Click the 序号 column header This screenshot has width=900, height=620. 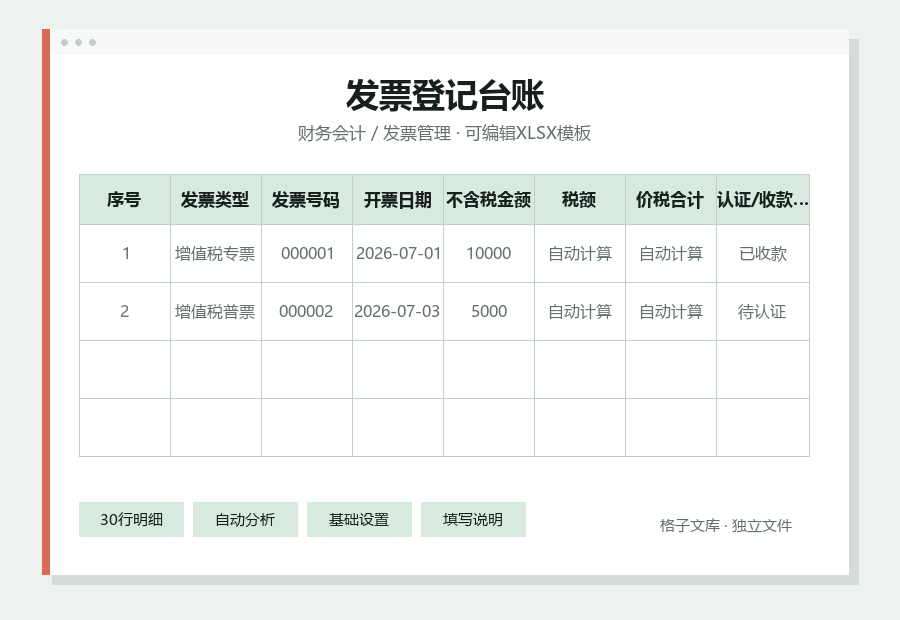point(125,200)
